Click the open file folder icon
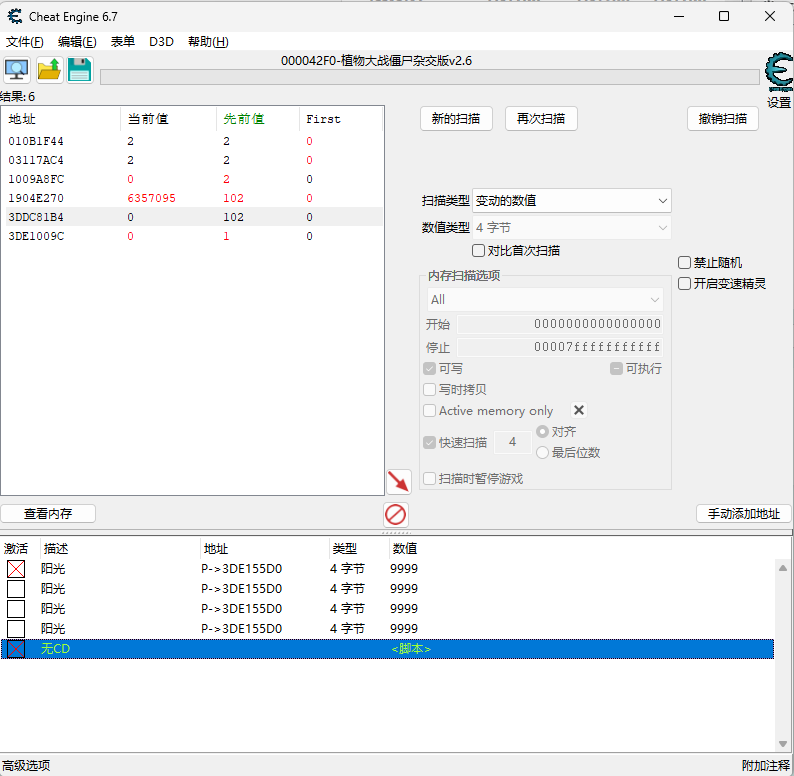794x776 pixels. point(49,69)
